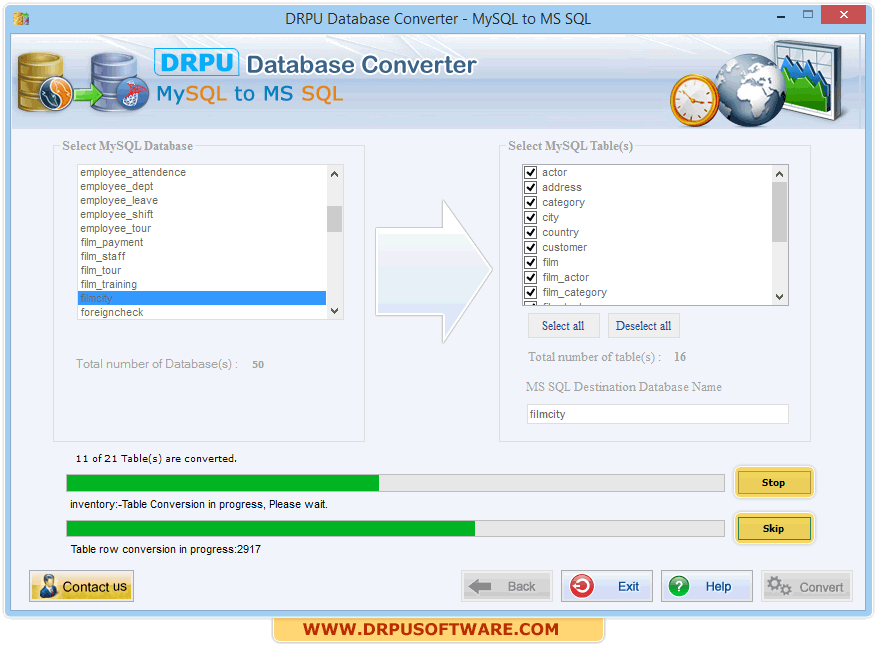
Task: Click the globe graphic in the banner
Action: click(x=751, y=90)
